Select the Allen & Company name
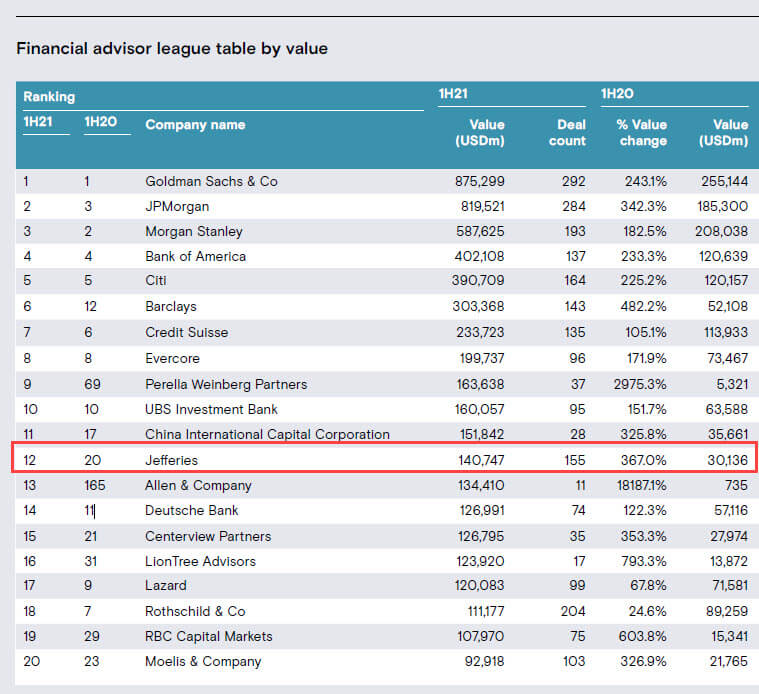 point(198,485)
